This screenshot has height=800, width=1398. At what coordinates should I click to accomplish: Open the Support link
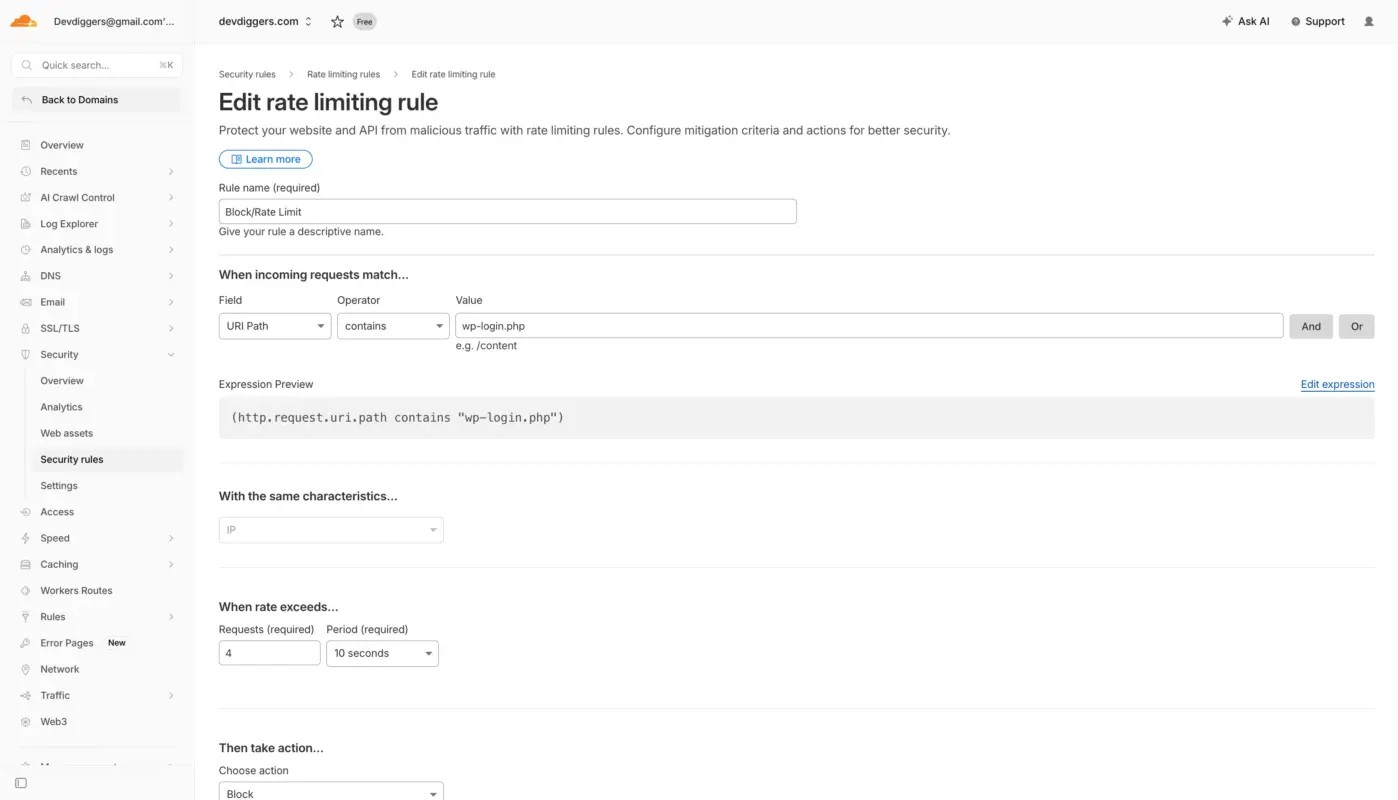[1318, 21]
